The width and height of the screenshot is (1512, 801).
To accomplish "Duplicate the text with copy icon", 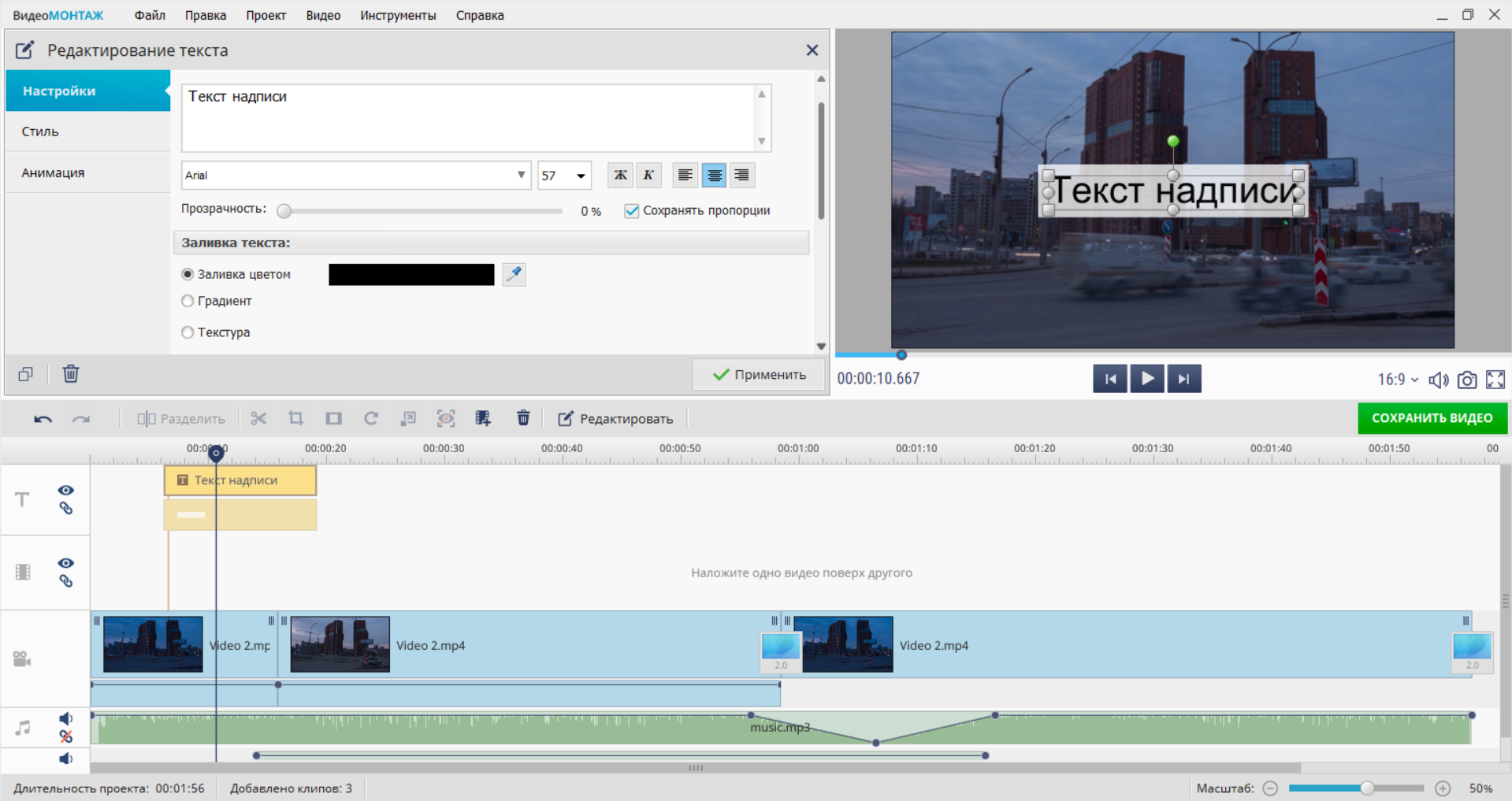I will pos(26,374).
